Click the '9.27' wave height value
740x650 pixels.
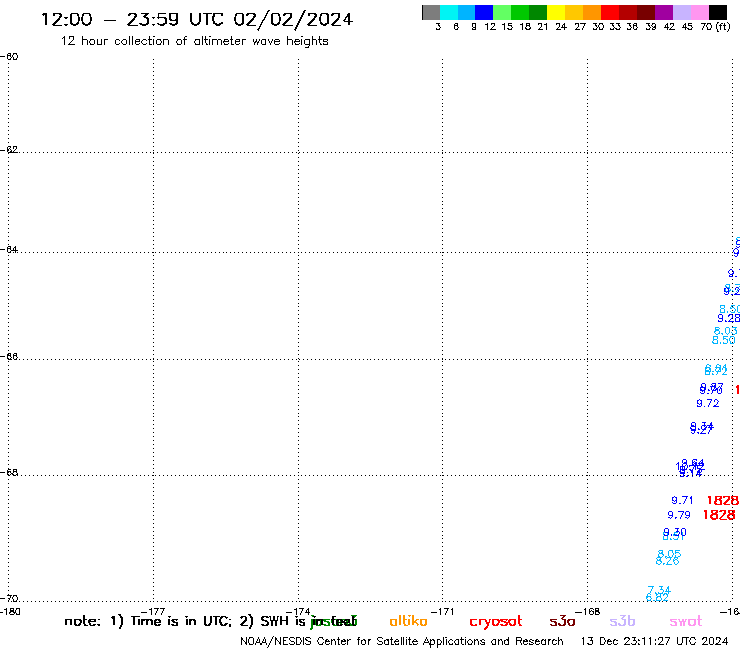click(701, 431)
